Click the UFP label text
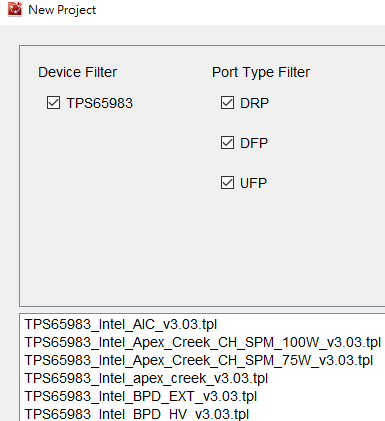Image resolution: width=385 pixels, height=421 pixels. pyautogui.click(x=253, y=183)
